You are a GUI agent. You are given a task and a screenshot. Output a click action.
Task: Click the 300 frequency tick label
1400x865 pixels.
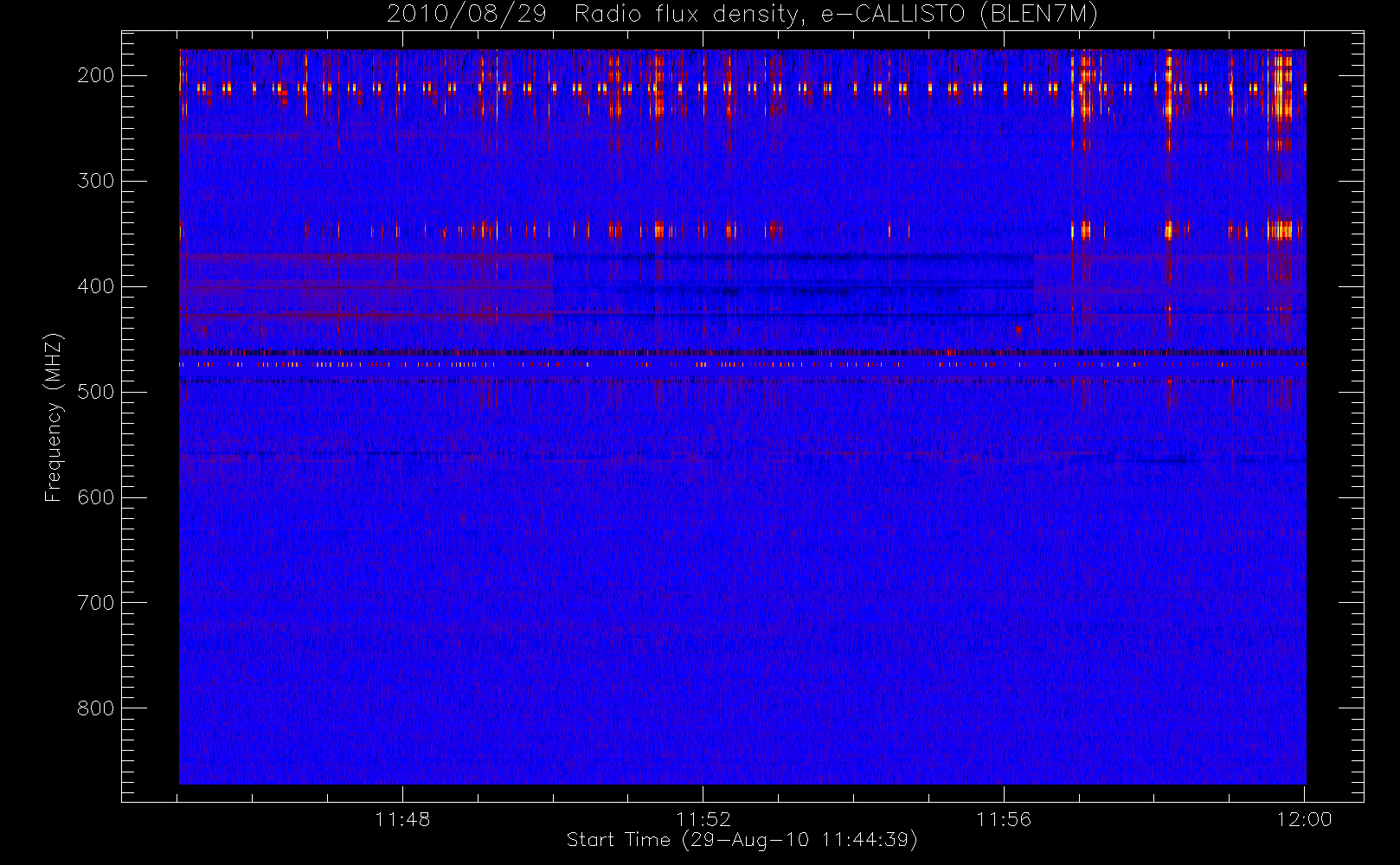tap(96, 181)
